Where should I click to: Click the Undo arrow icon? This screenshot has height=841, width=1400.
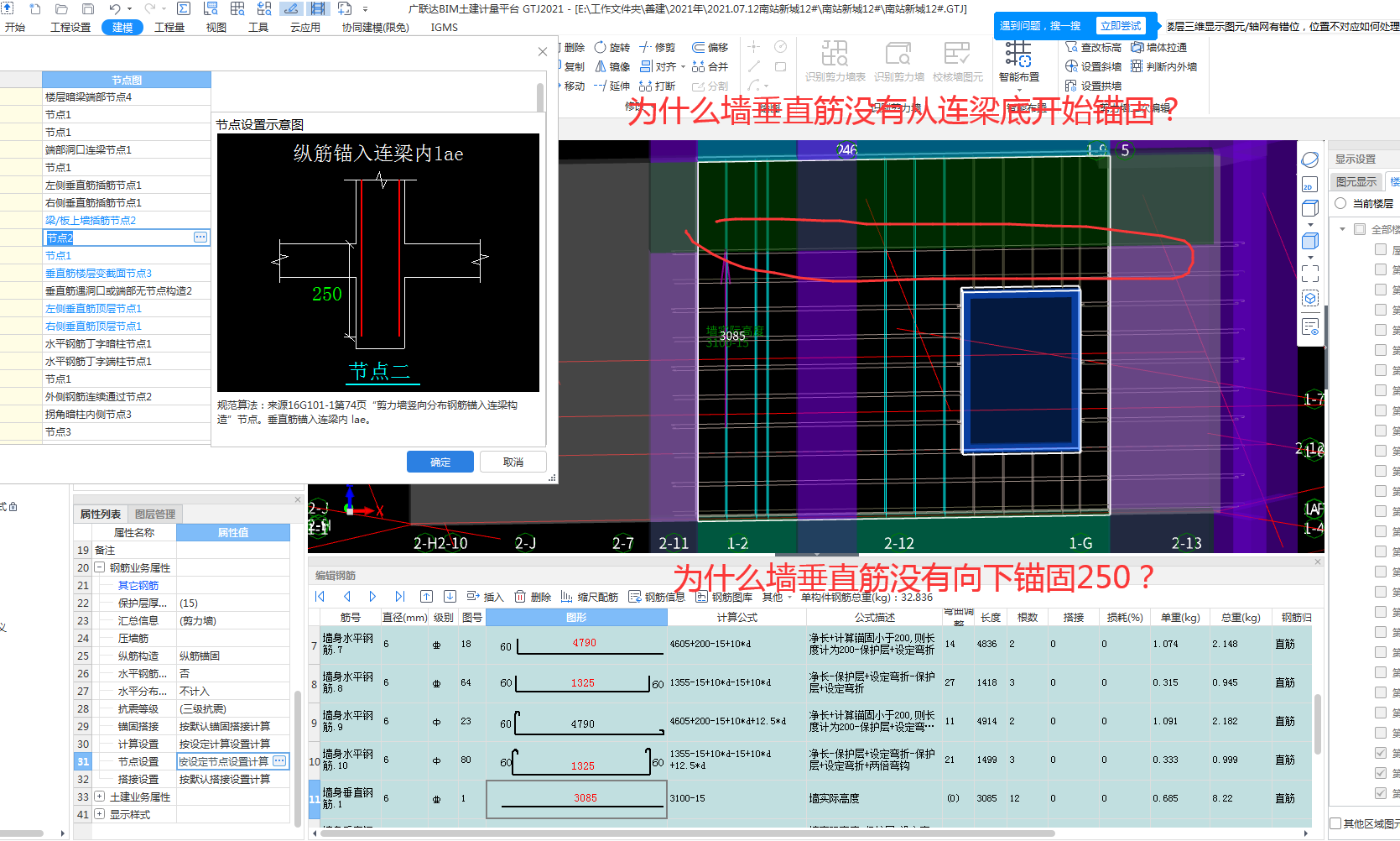(x=115, y=9)
